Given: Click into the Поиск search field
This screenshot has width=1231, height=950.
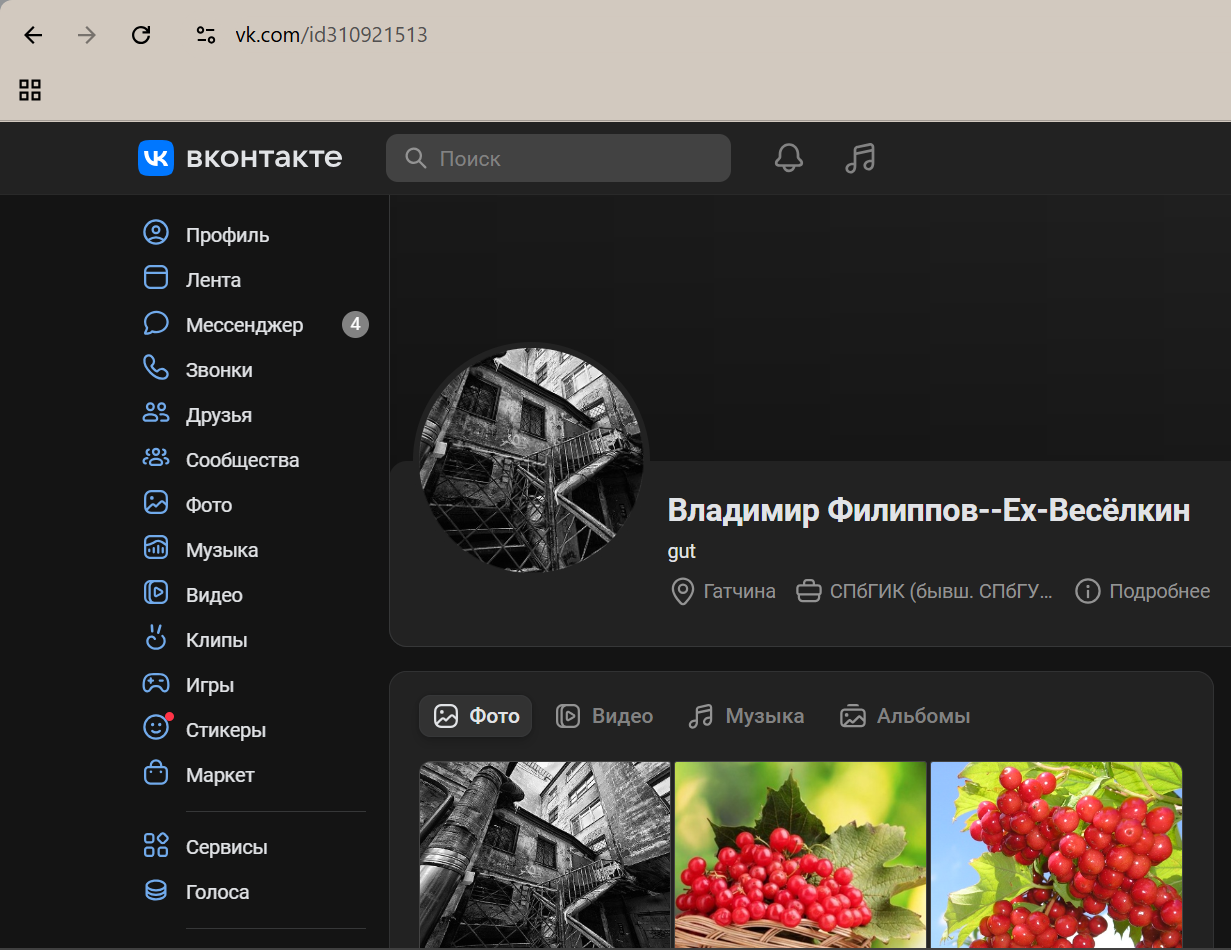Looking at the screenshot, I should point(570,158).
